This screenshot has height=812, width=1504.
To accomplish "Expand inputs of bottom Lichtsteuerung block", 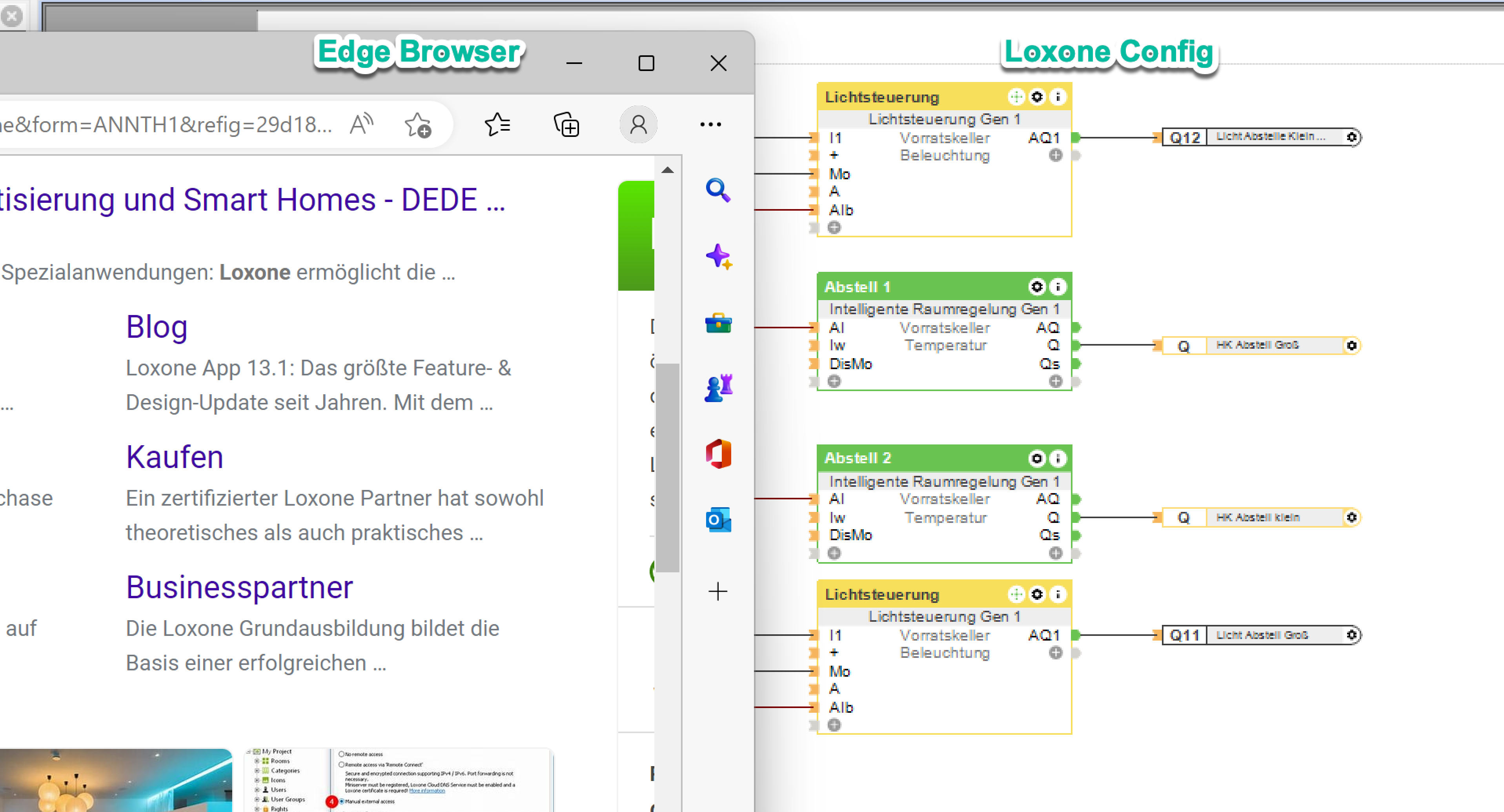I will [x=834, y=725].
